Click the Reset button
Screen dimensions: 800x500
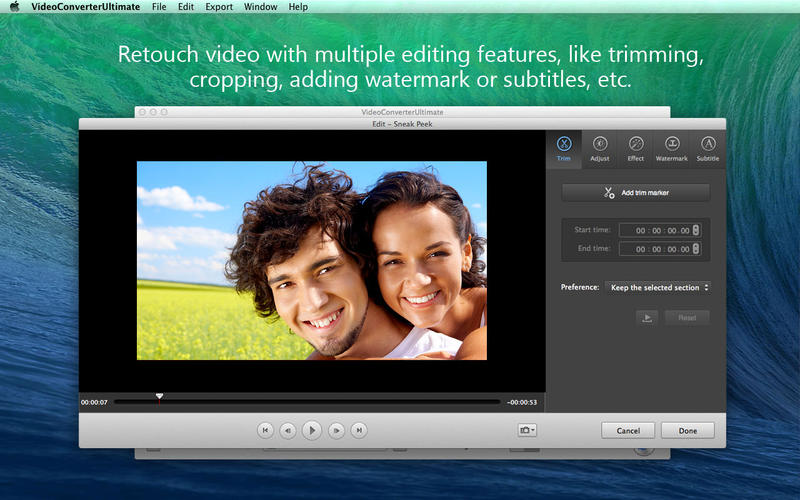[687, 317]
